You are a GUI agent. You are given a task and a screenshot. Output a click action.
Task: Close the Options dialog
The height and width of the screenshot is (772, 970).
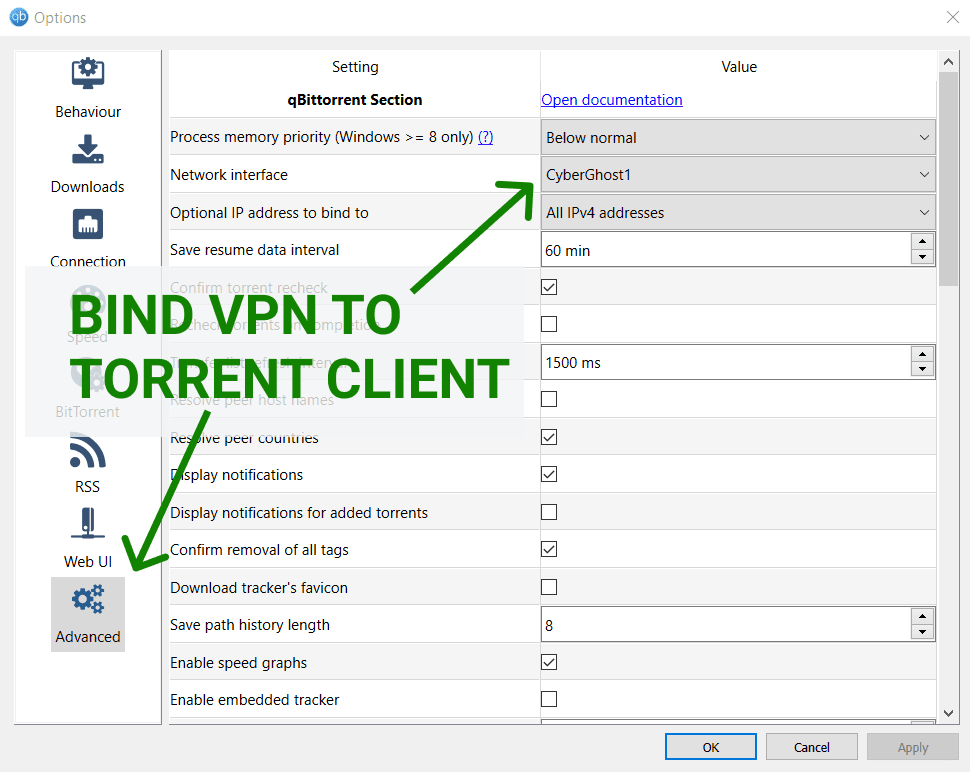coord(953,17)
